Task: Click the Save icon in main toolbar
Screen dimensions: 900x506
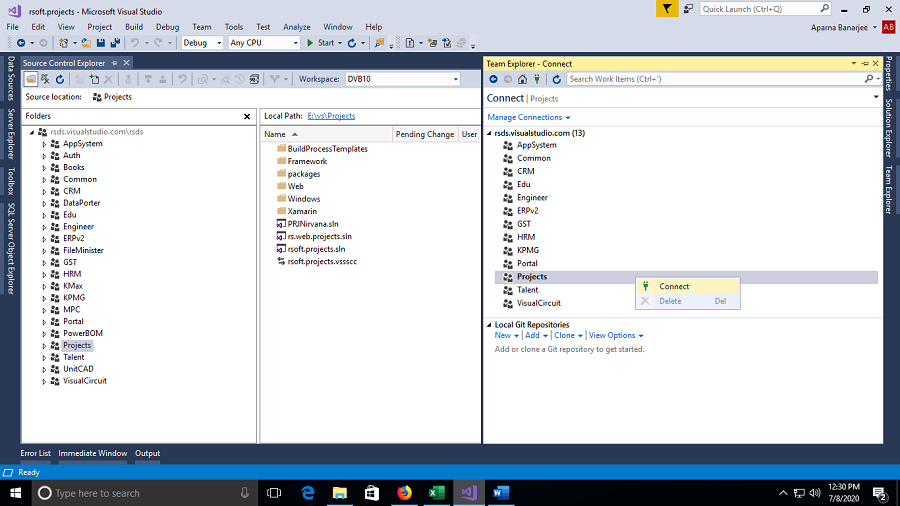Action: pyautogui.click(x=101, y=43)
